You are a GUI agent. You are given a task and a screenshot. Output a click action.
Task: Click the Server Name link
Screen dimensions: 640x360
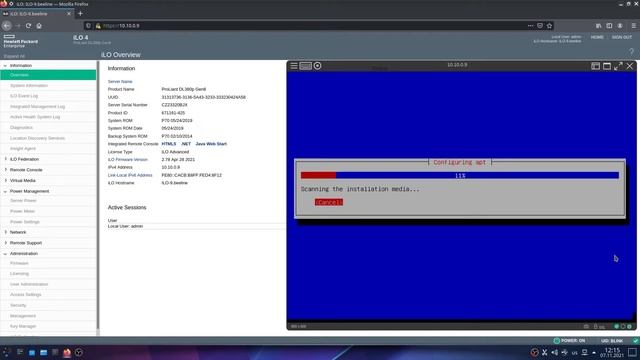pos(120,82)
